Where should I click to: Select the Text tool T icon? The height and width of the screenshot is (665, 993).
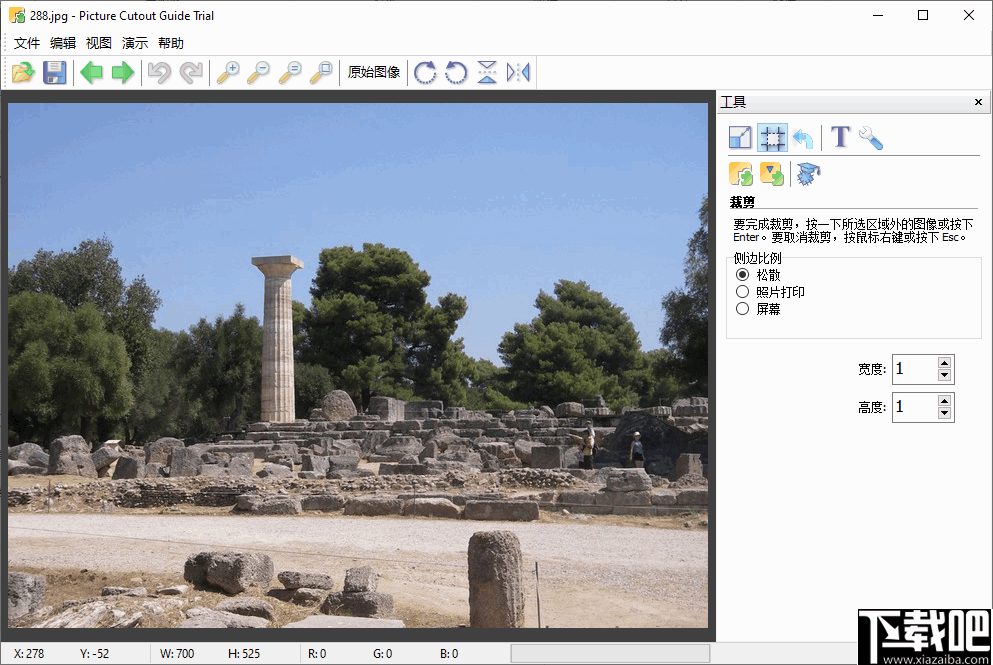click(x=840, y=137)
